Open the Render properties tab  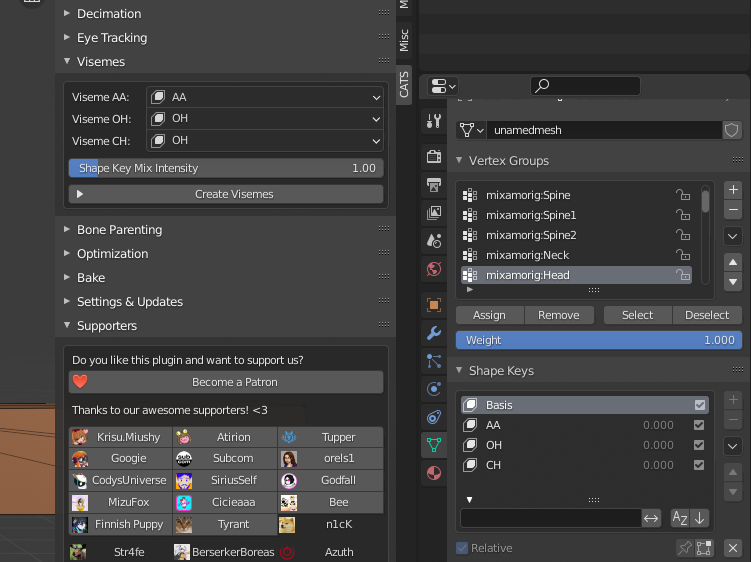pos(434,156)
